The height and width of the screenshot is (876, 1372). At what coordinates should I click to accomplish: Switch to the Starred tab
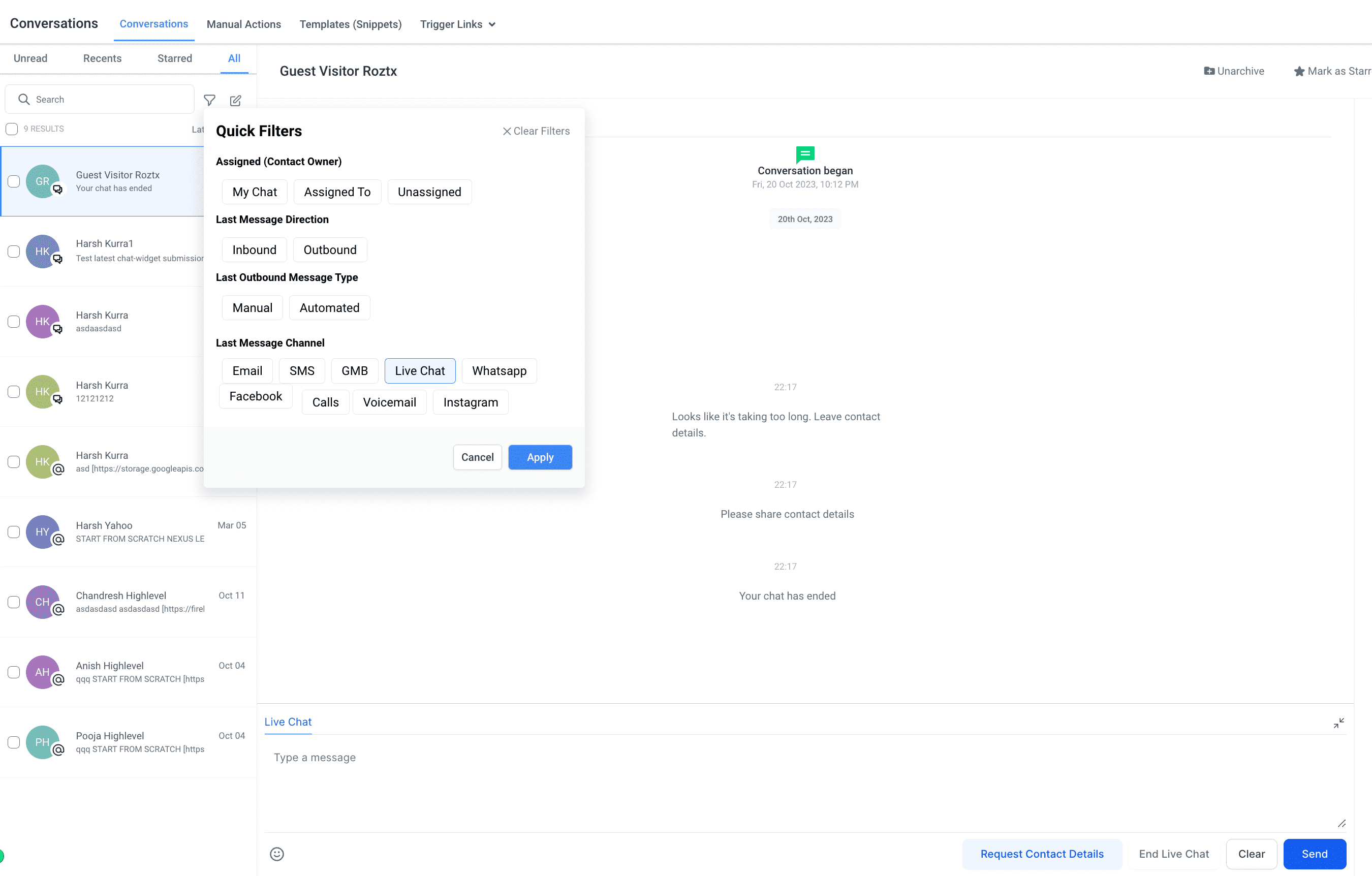(x=174, y=58)
